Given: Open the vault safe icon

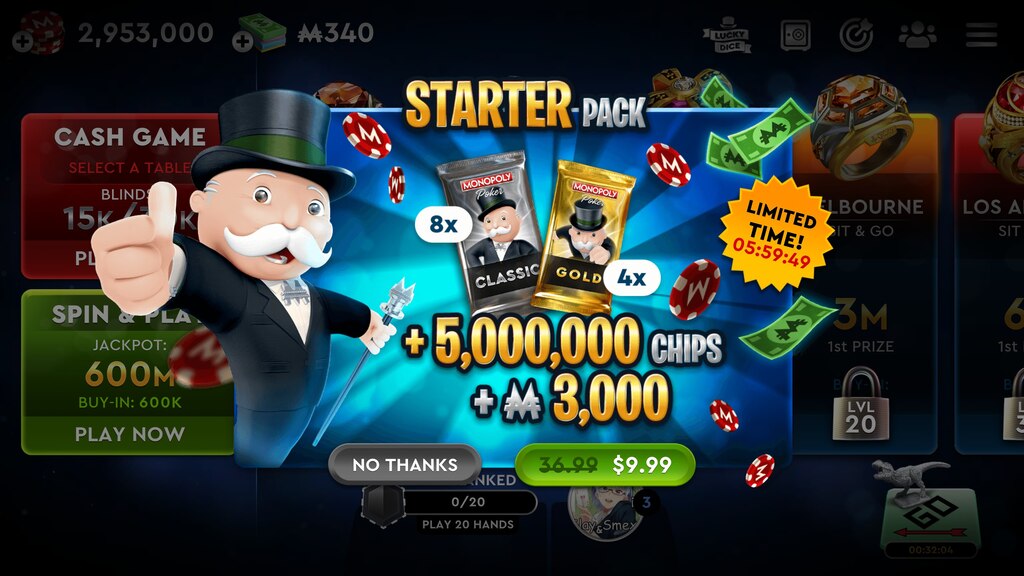Looking at the screenshot, I should tap(795, 35).
